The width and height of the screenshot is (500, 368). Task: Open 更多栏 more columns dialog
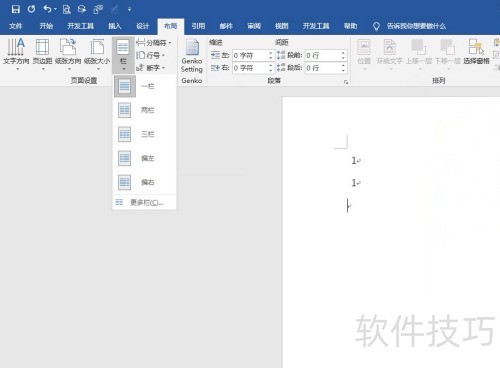pyautogui.click(x=145, y=202)
